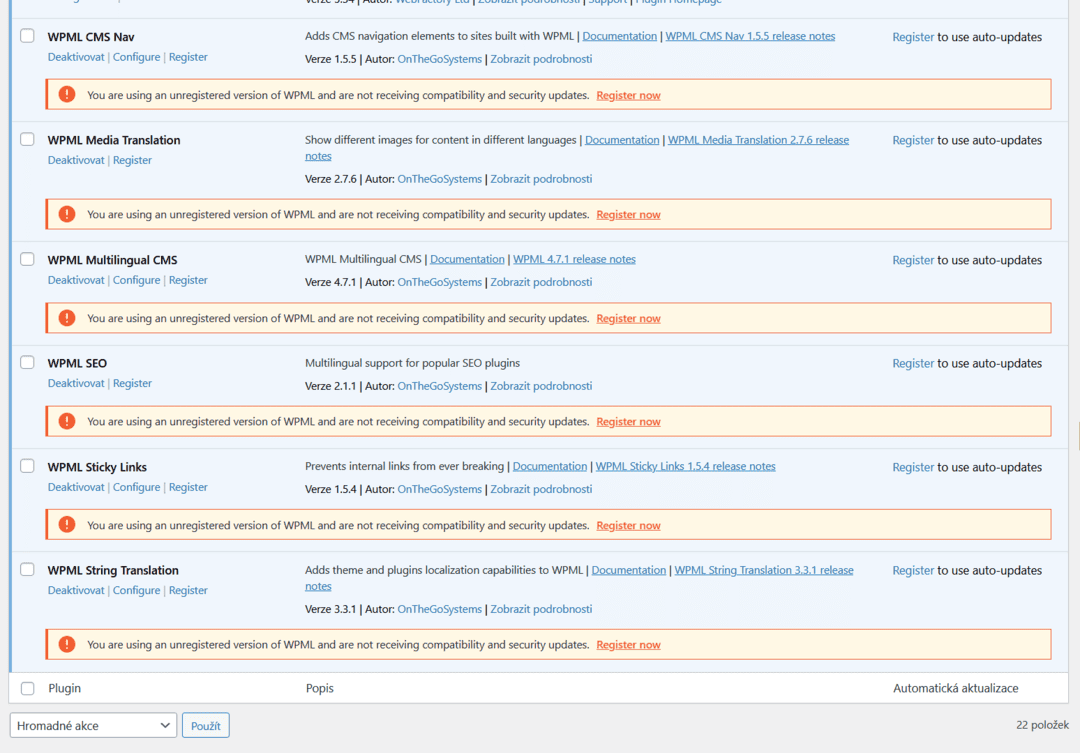Image resolution: width=1080 pixels, height=753 pixels.
Task: Open Documentation for WPML Media Translation
Action: [x=622, y=140]
